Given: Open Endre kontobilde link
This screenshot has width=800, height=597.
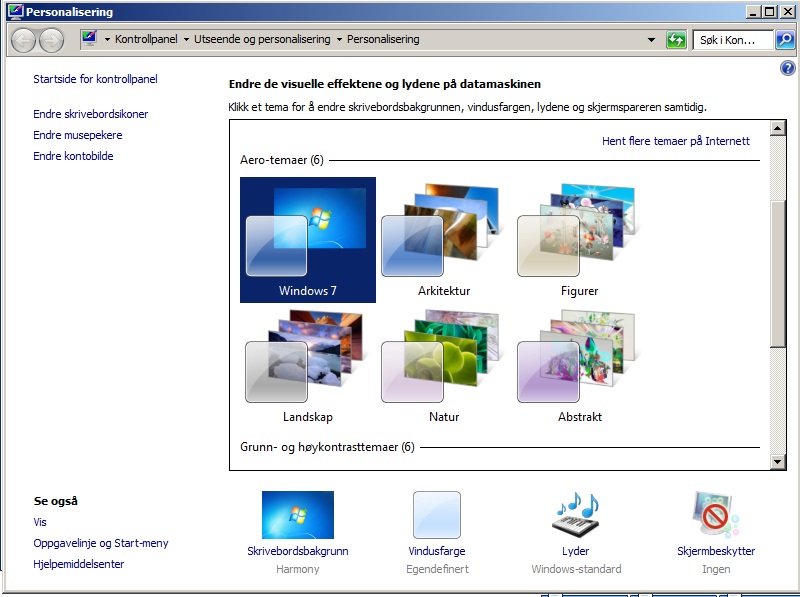Looking at the screenshot, I should [73, 156].
